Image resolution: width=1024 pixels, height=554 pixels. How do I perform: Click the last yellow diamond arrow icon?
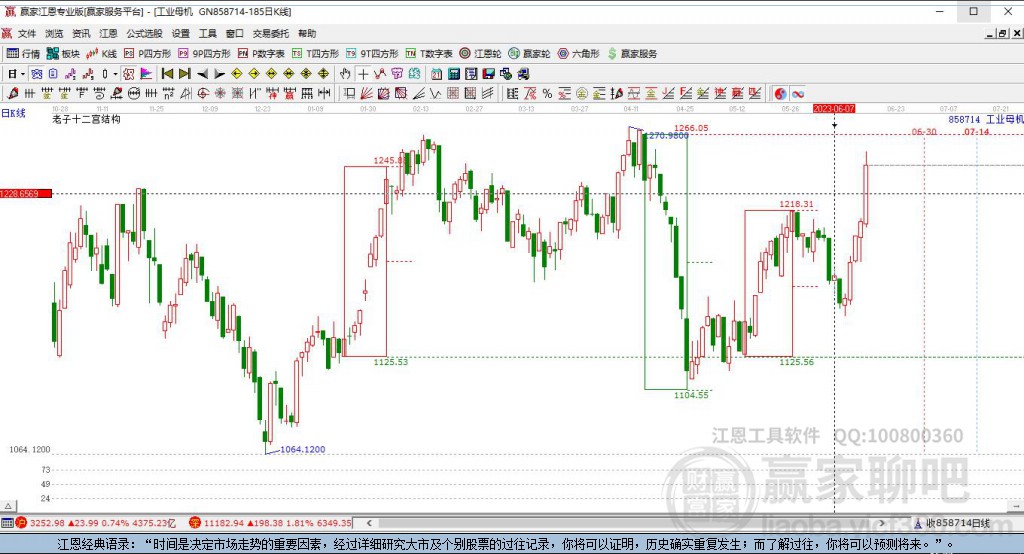(x=323, y=74)
